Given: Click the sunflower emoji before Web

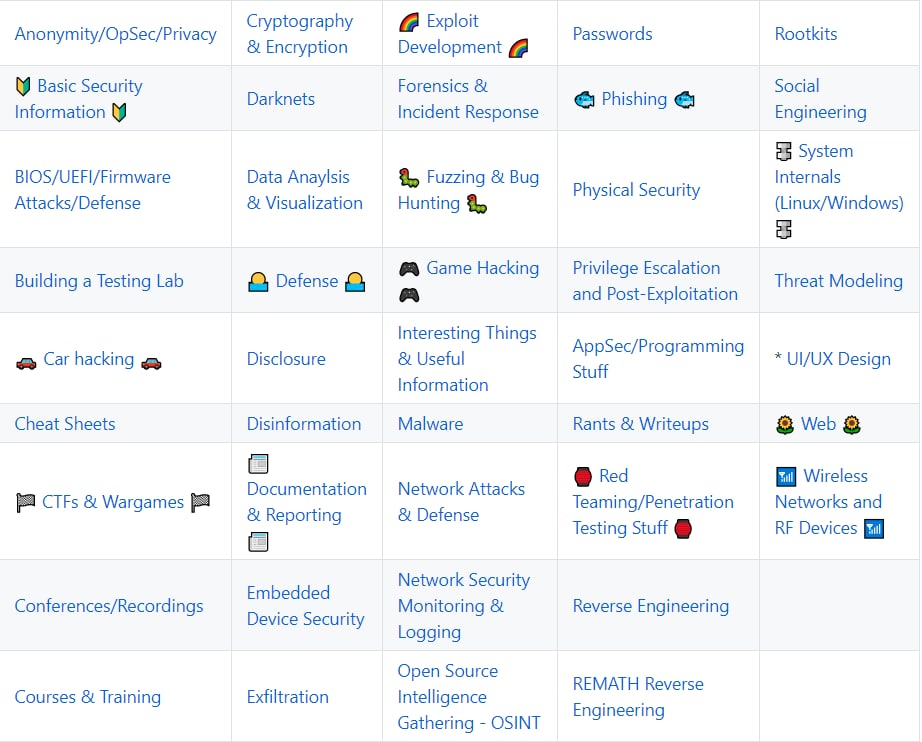Looking at the screenshot, I should point(785,425).
